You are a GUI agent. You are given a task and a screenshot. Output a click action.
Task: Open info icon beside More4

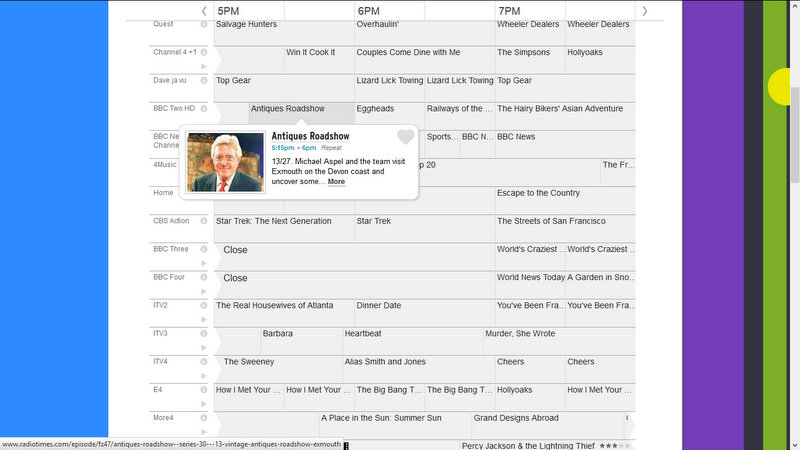(204, 417)
